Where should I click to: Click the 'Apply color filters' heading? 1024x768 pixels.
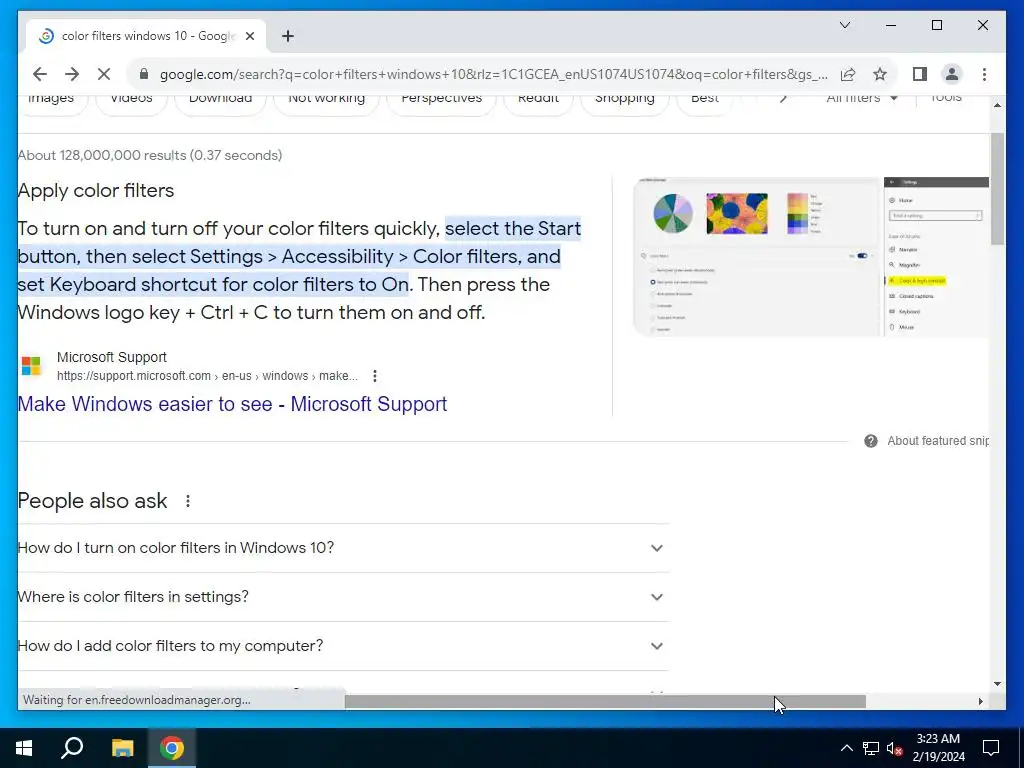(96, 191)
